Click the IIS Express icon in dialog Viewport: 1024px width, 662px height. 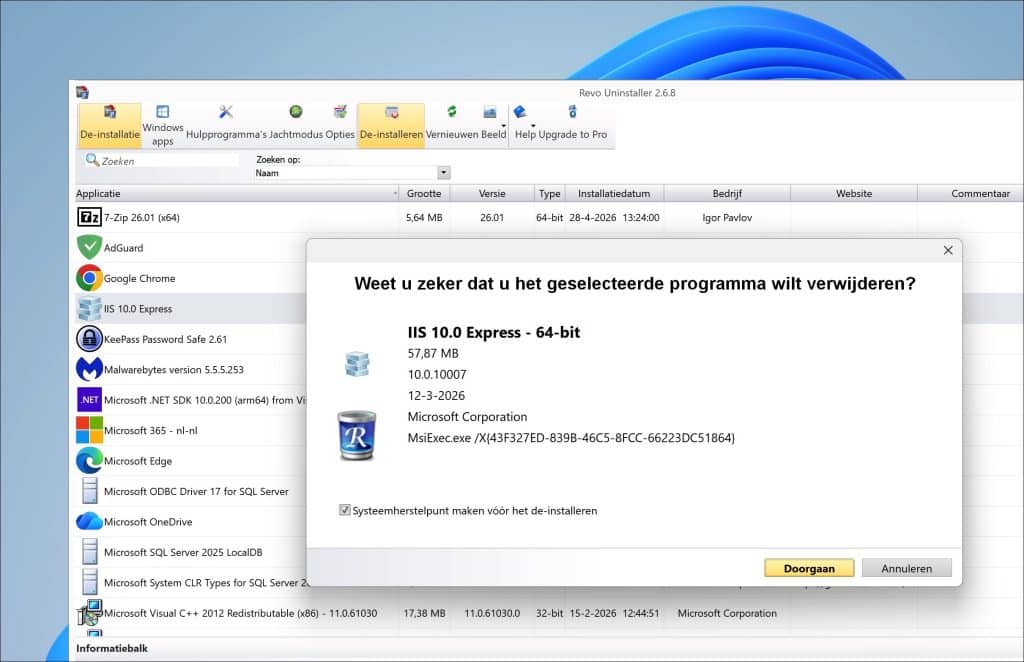coord(357,364)
